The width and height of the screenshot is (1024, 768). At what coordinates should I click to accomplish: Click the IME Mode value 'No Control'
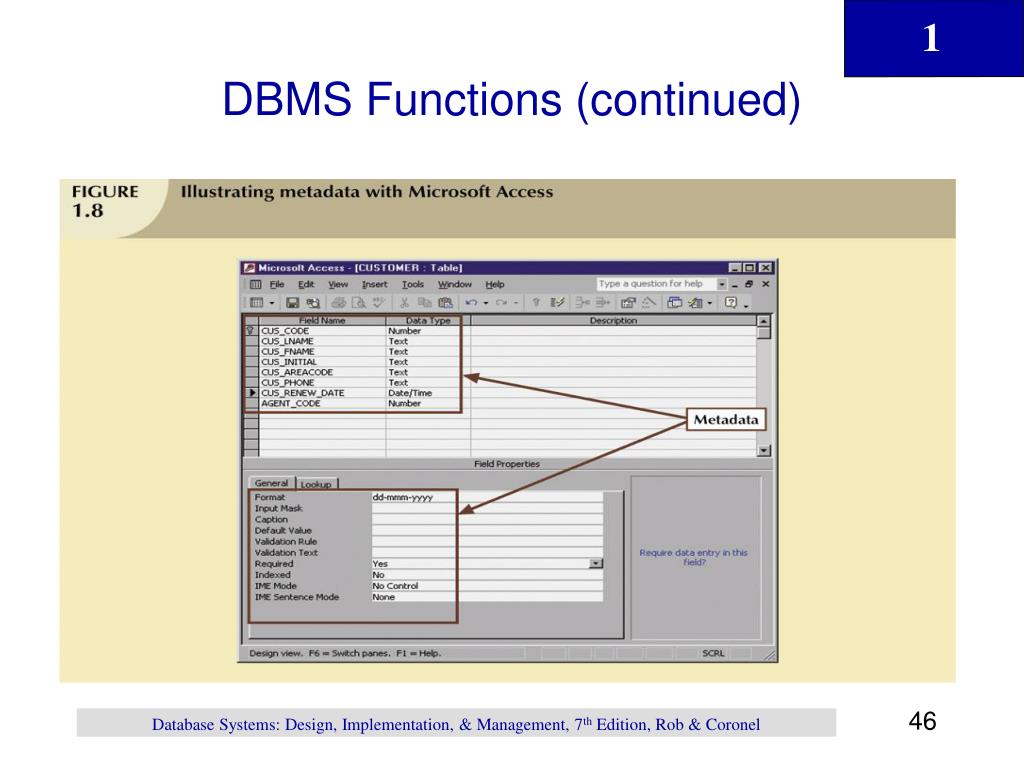[487, 586]
